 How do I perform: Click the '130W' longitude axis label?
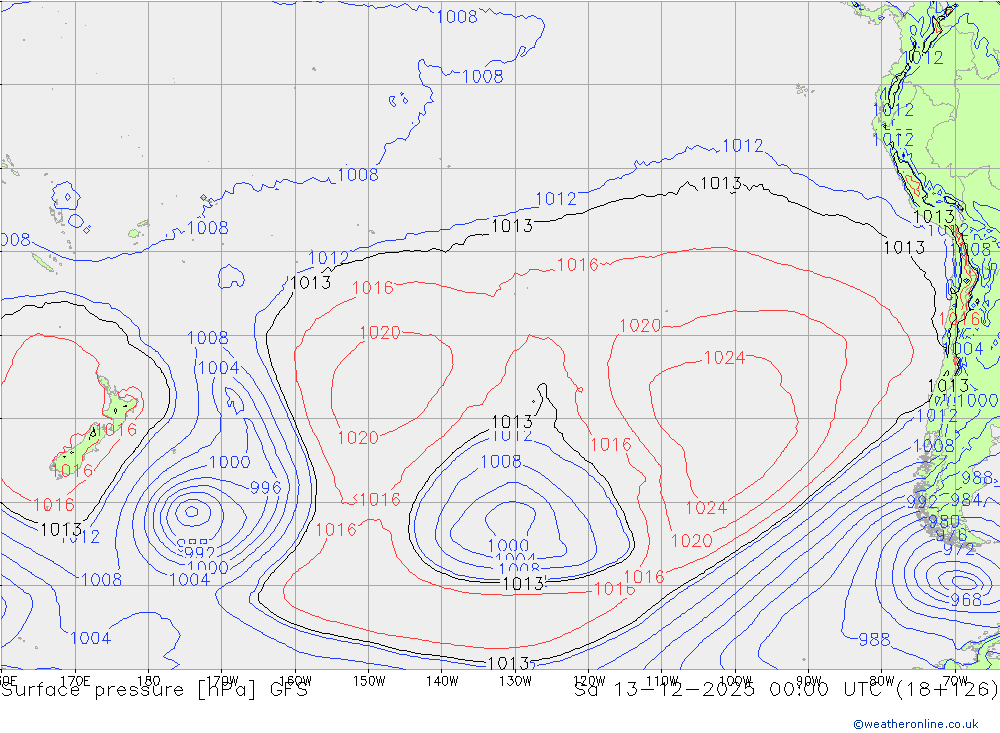(515, 681)
